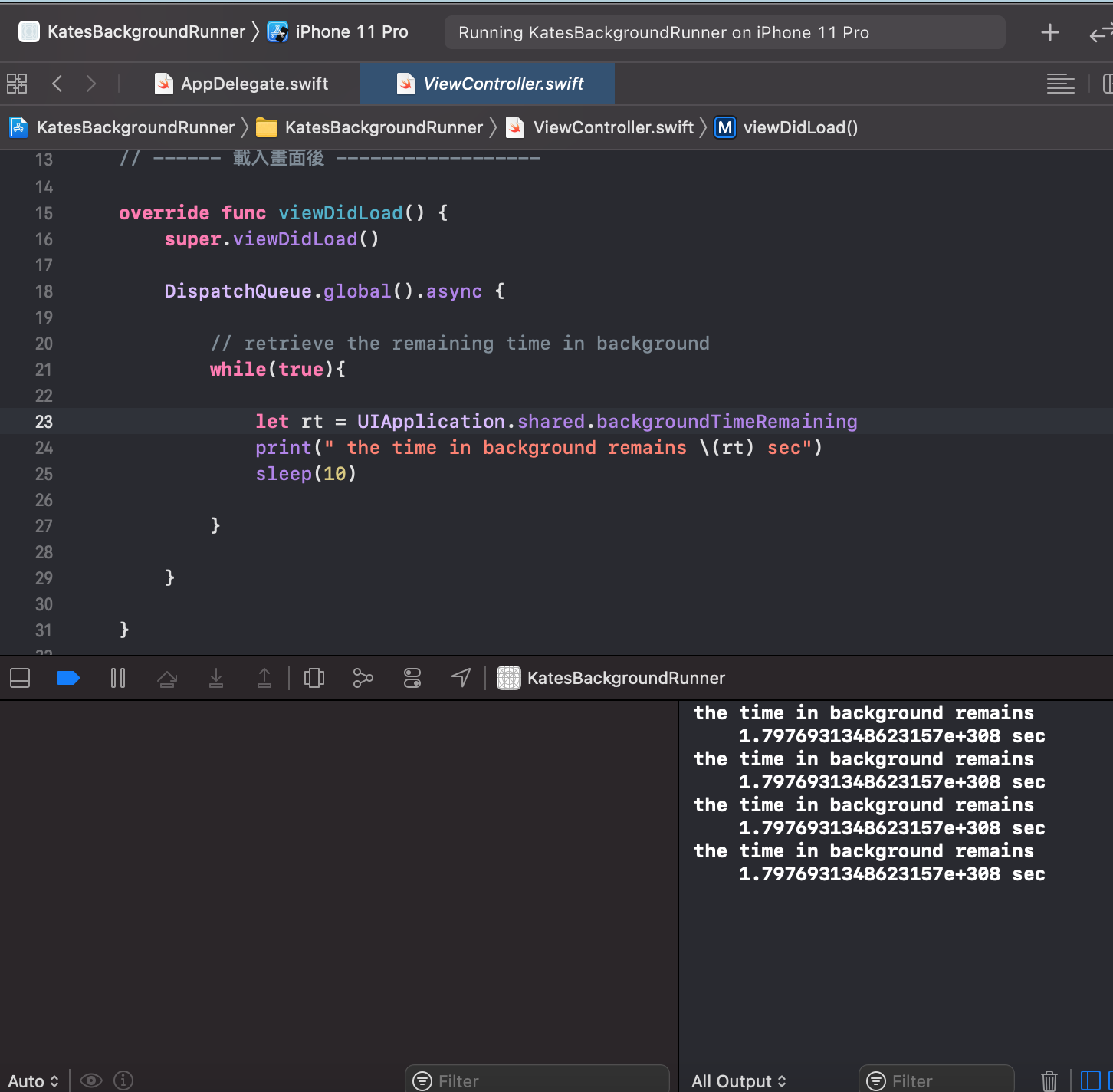
Task: Open the Debug View Hierarchy tool
Action: [314, 678]
